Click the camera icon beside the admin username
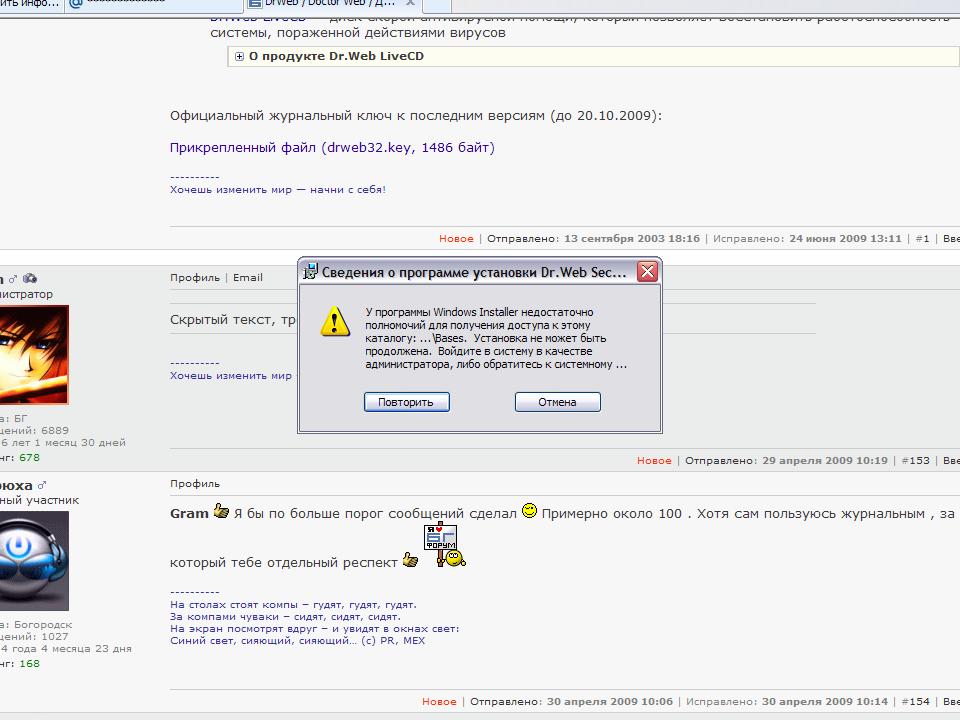 tap(30, 279)
